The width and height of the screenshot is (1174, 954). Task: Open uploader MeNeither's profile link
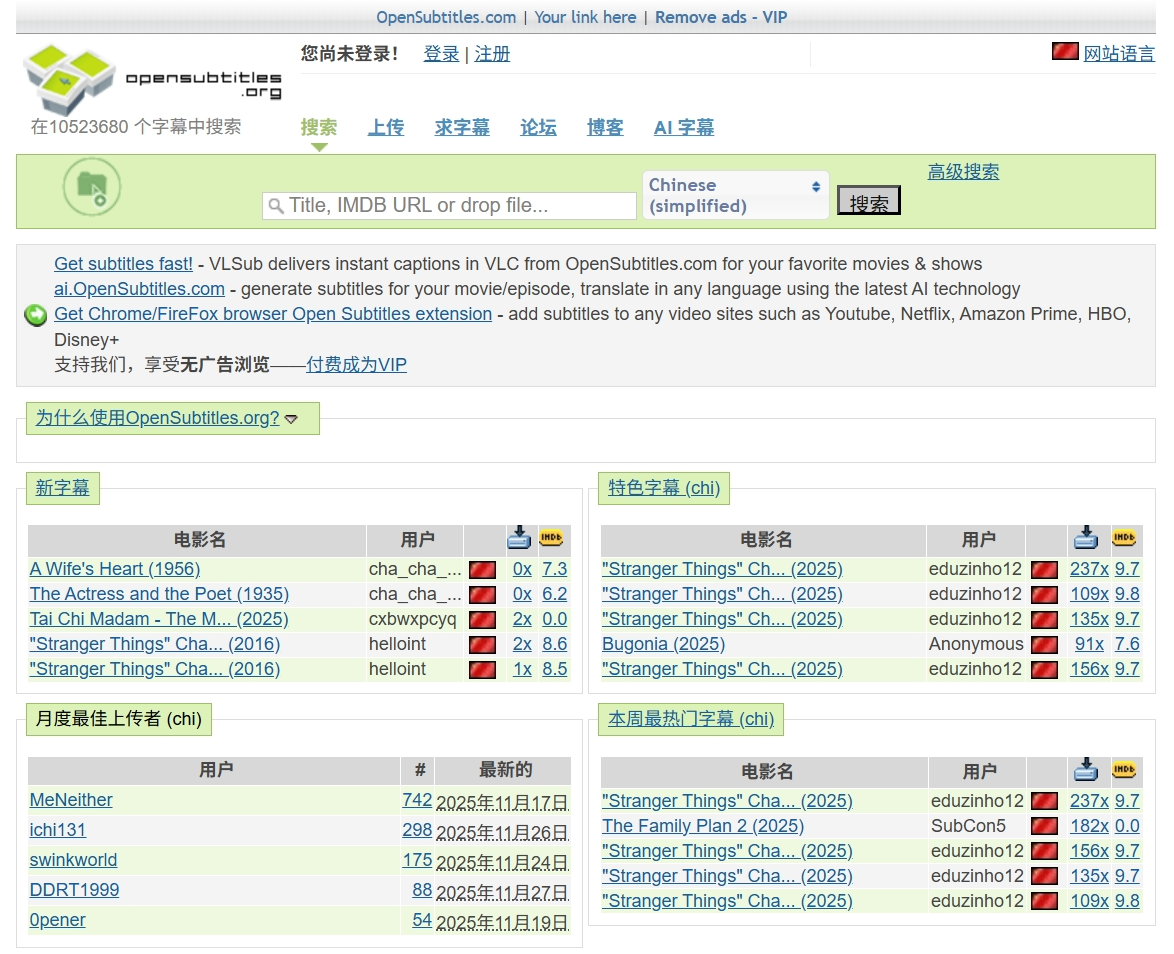coord(71,801)
